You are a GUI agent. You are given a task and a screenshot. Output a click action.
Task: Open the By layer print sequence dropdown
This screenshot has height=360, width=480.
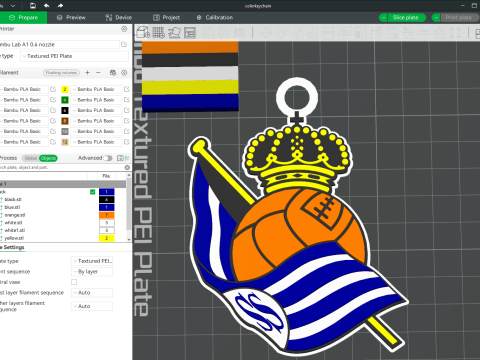click(x=92, y=272)
